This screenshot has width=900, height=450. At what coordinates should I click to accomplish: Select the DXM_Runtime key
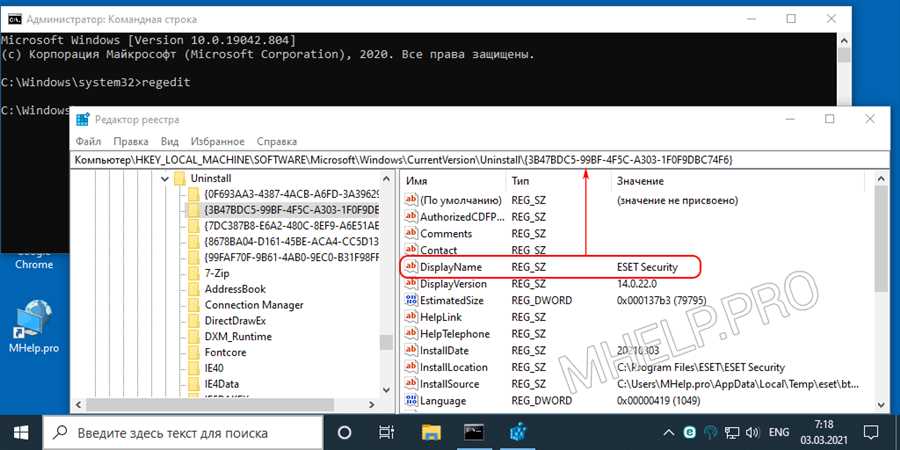tap(238, 336)
